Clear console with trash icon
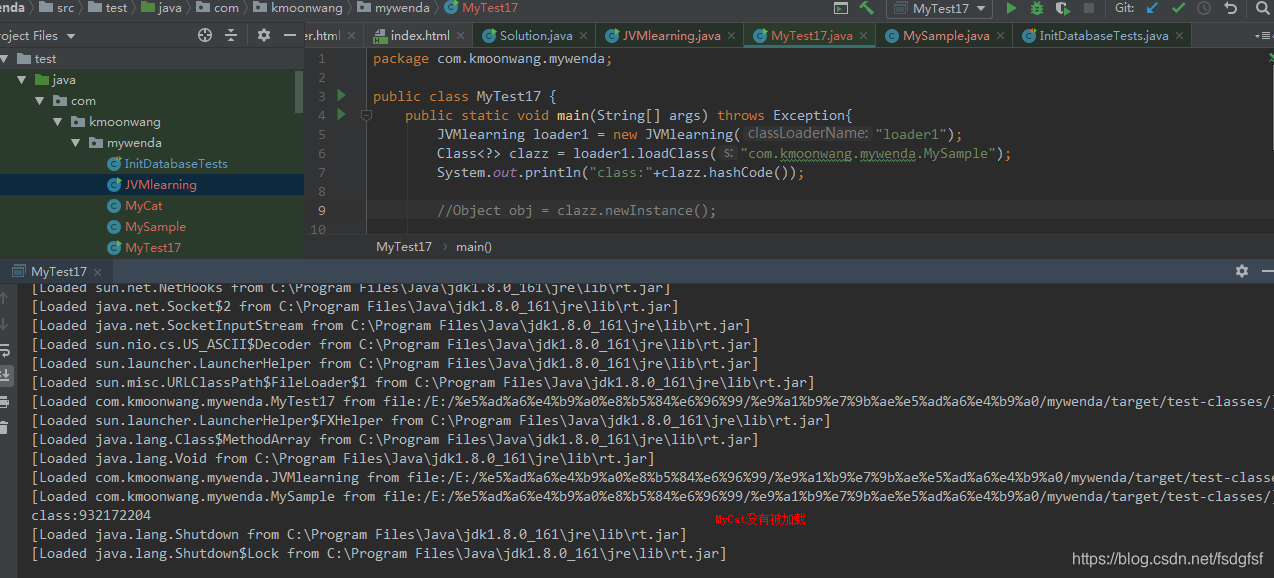The image size is (1274, 578). click(x=5, y=427)
